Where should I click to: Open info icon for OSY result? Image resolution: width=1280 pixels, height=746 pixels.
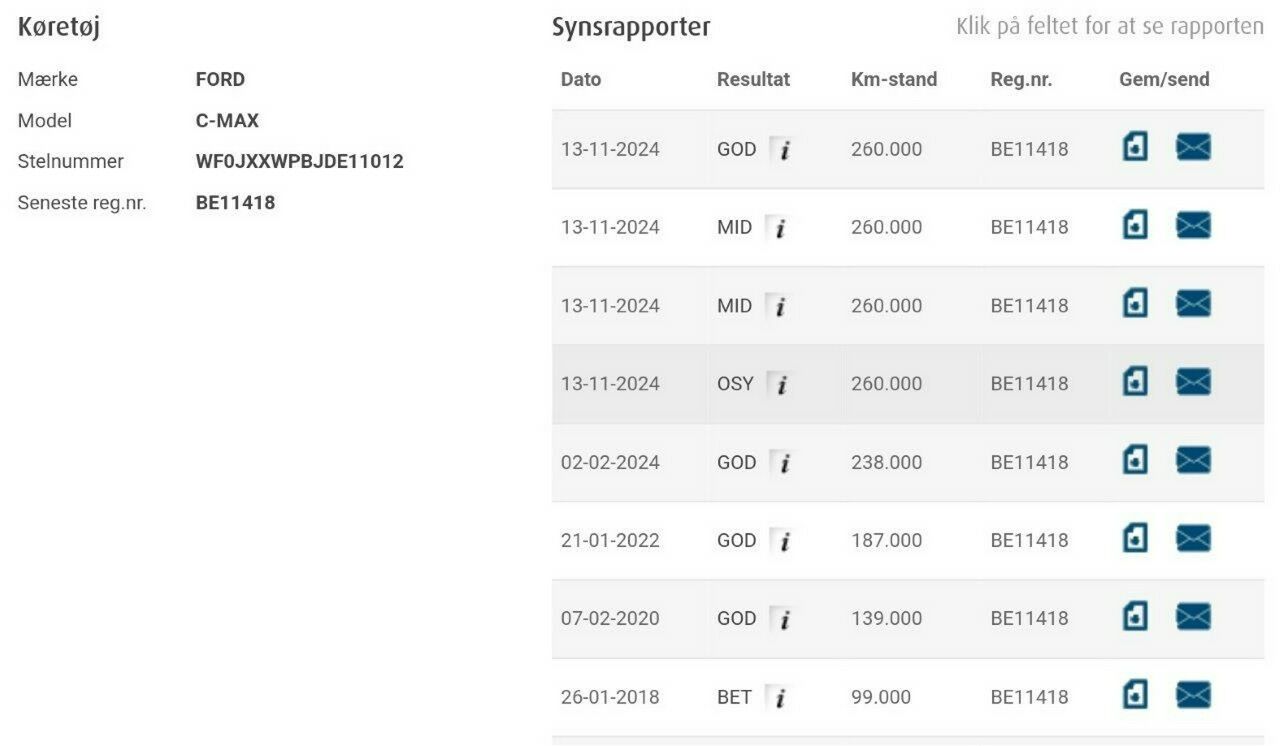[779, 384]
